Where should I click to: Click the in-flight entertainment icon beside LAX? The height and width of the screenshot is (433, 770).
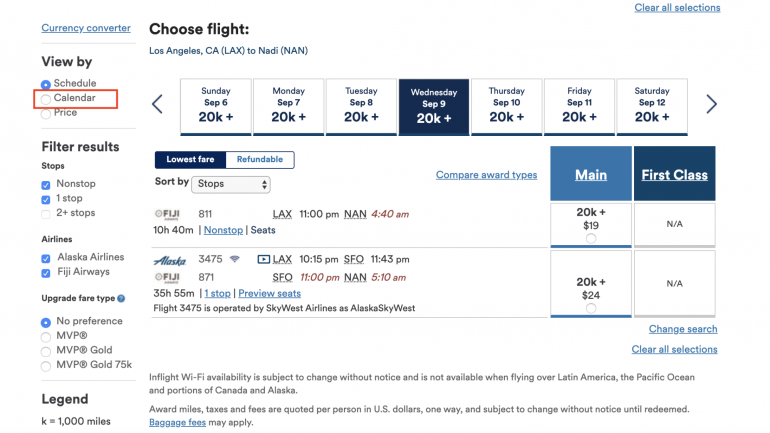(x=264, y=259)
